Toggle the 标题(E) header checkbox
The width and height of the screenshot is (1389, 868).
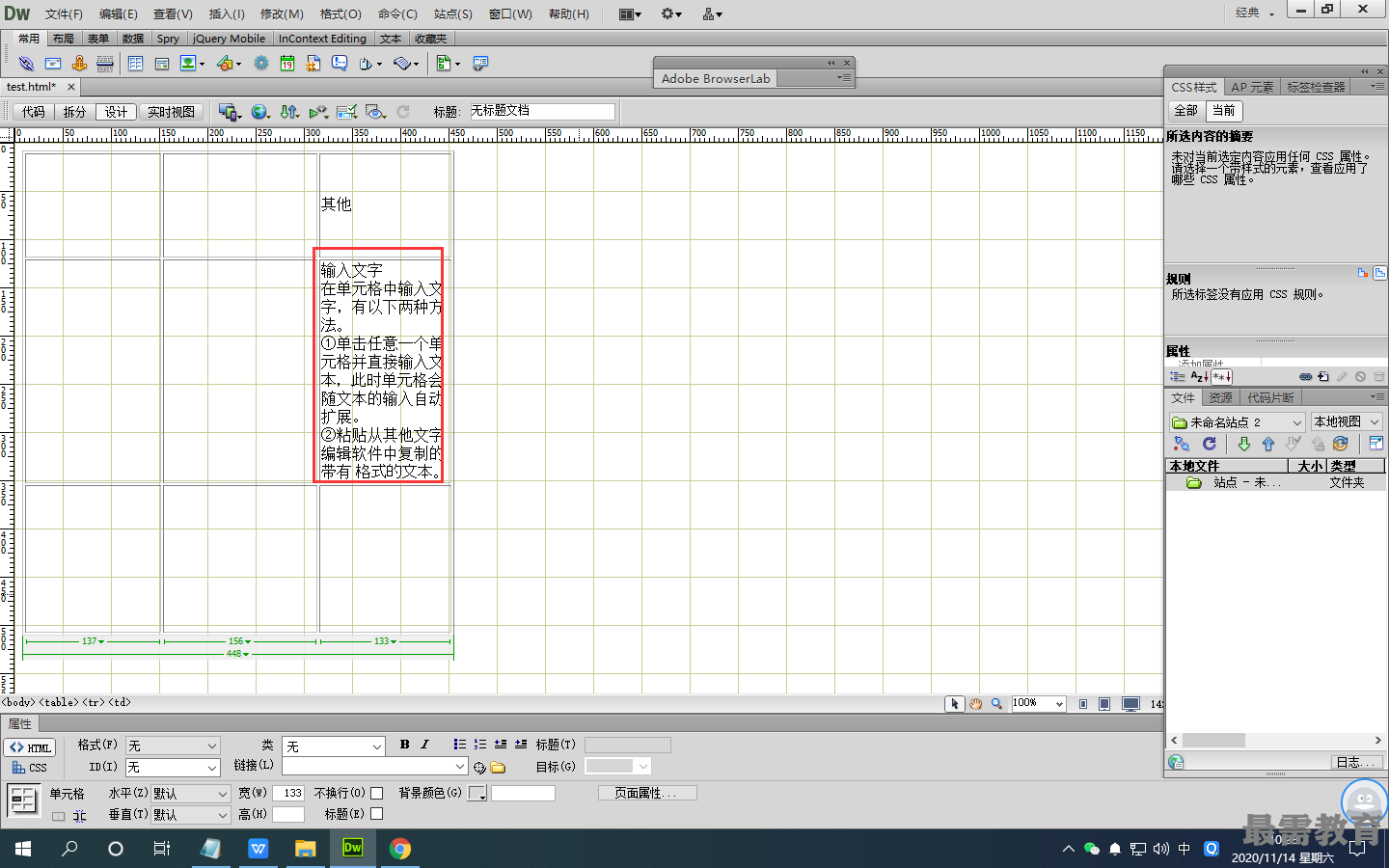[x=377, y=814]
